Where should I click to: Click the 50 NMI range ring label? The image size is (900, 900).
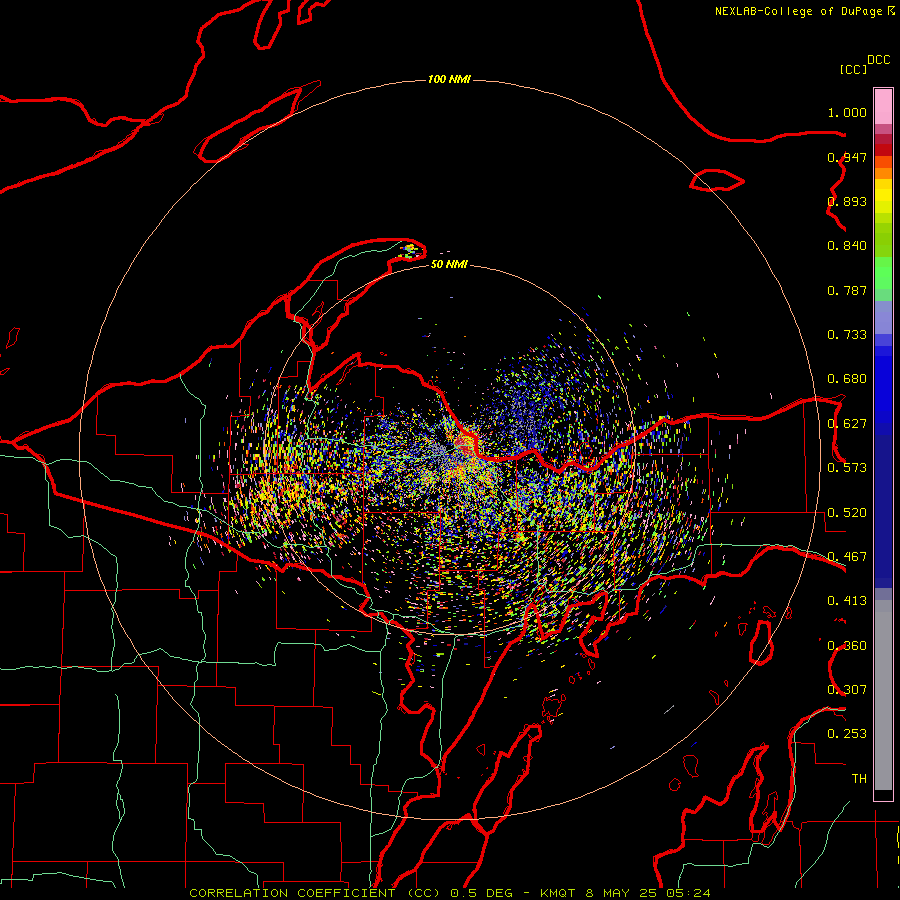pos(449,264)
